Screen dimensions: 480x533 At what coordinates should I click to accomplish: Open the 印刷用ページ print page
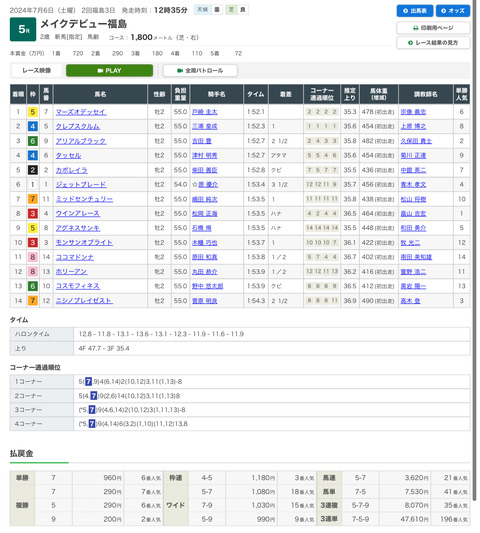click(x=433, y=28)
